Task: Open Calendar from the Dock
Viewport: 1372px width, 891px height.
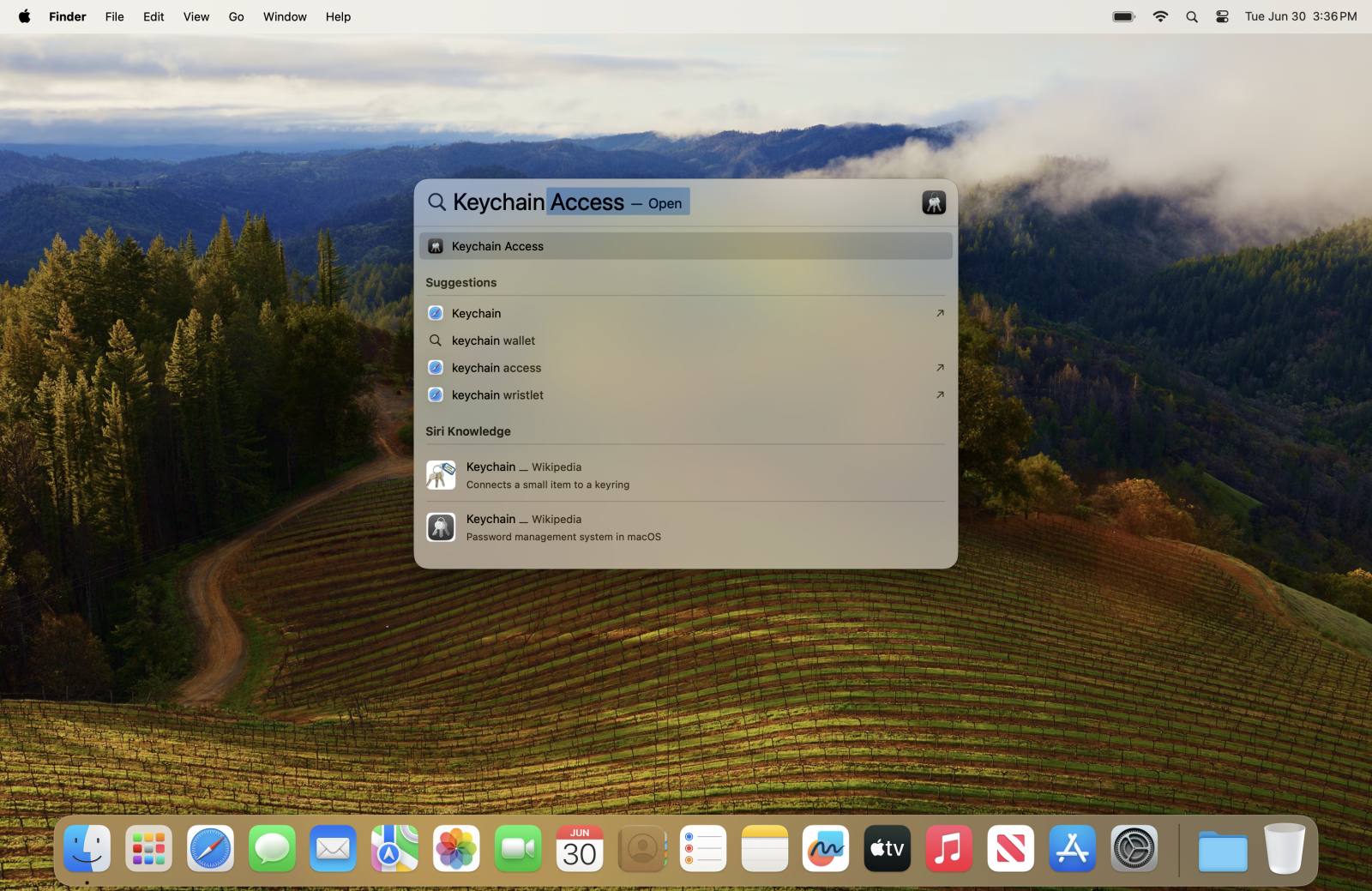Action: 580,849
